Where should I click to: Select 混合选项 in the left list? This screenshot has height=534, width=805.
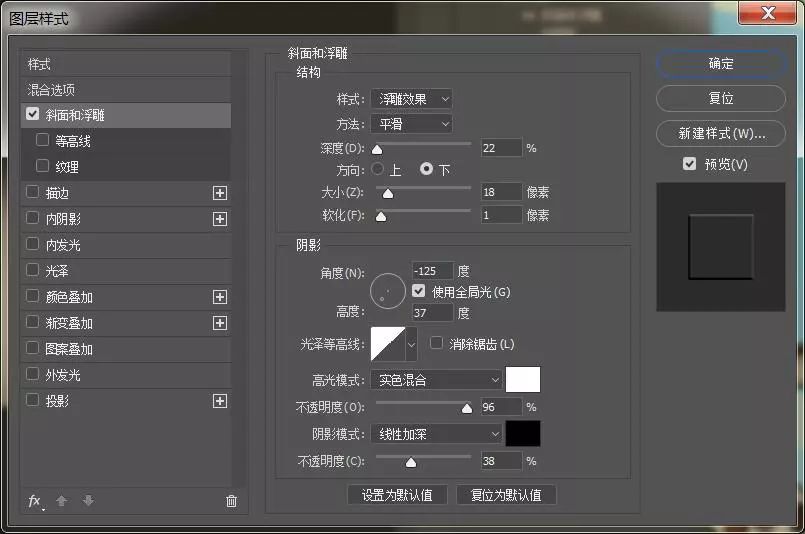[x=51, y=90]
